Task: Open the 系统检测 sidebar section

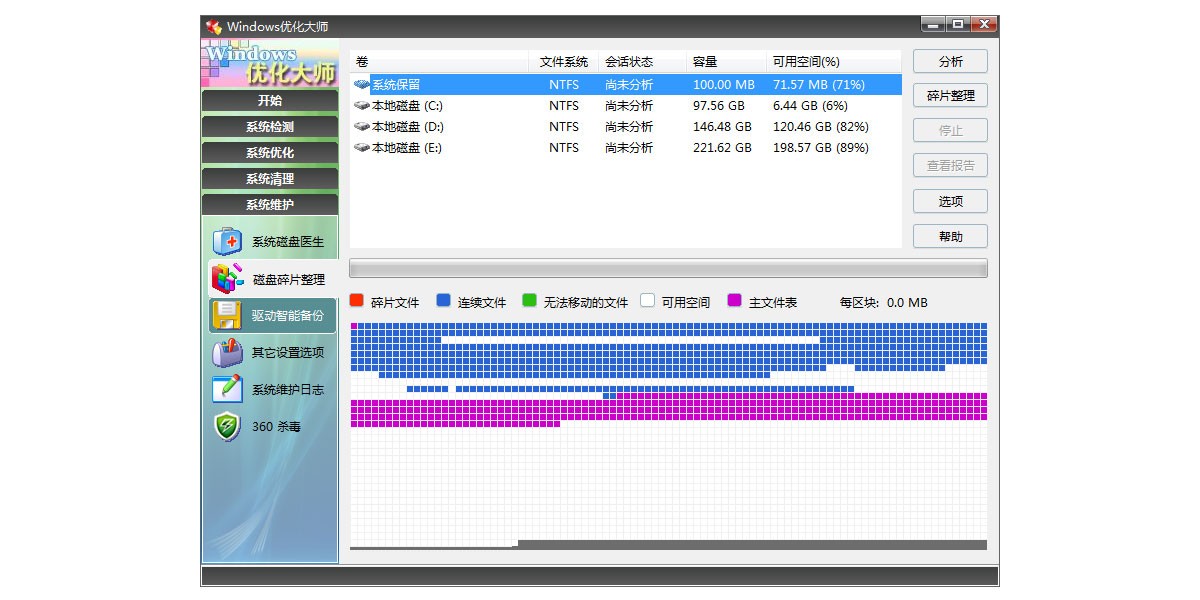Action: tap(270, 127)
